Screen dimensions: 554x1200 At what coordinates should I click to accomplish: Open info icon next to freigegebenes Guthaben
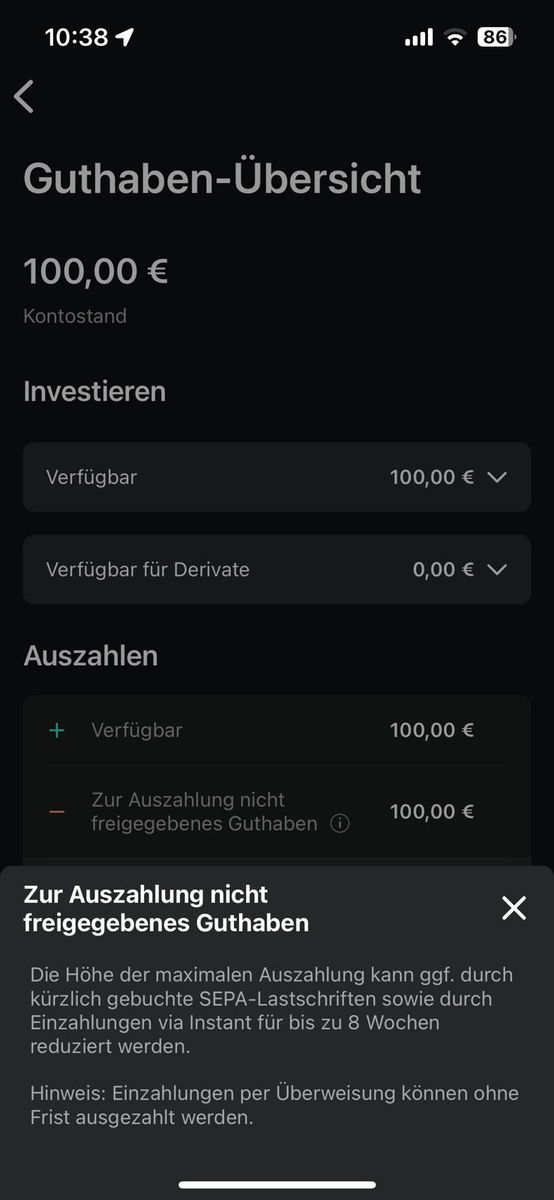pyautogui.click(x=340, y=824)
